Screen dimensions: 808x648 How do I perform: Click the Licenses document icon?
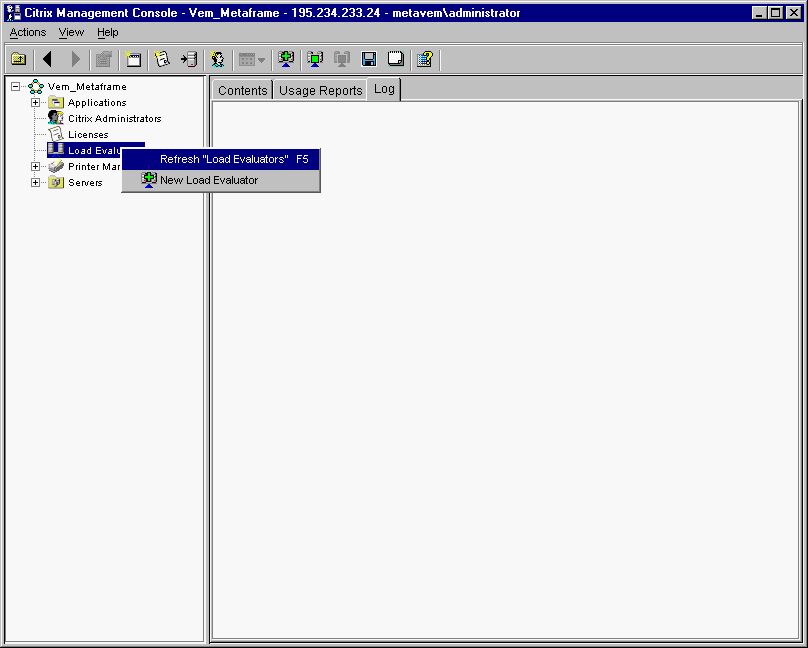click(x=56, y=134)
